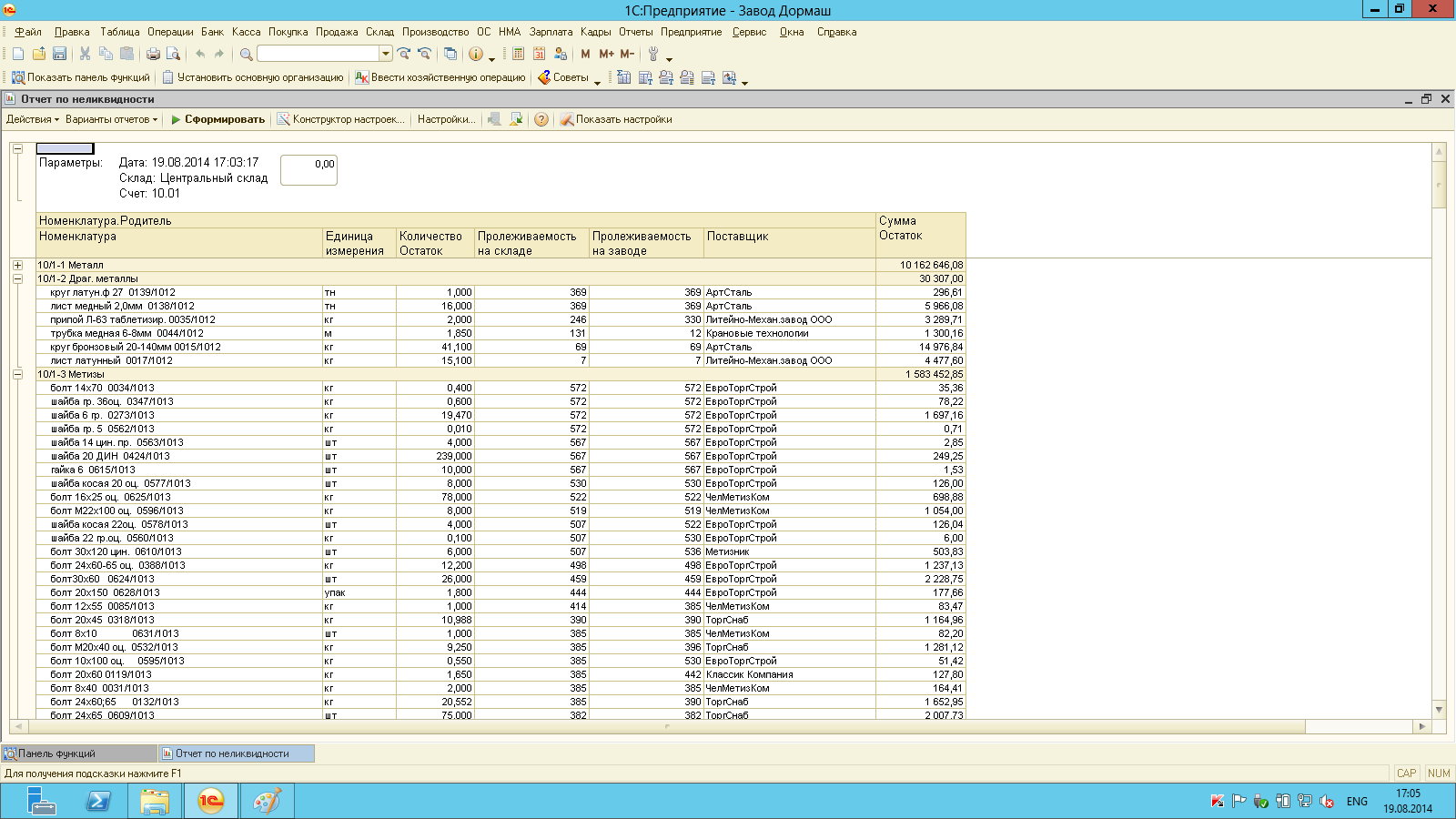Open Print preview icon
The width and height of the screenshot is (1456, 819).
[x=173, y=55]
